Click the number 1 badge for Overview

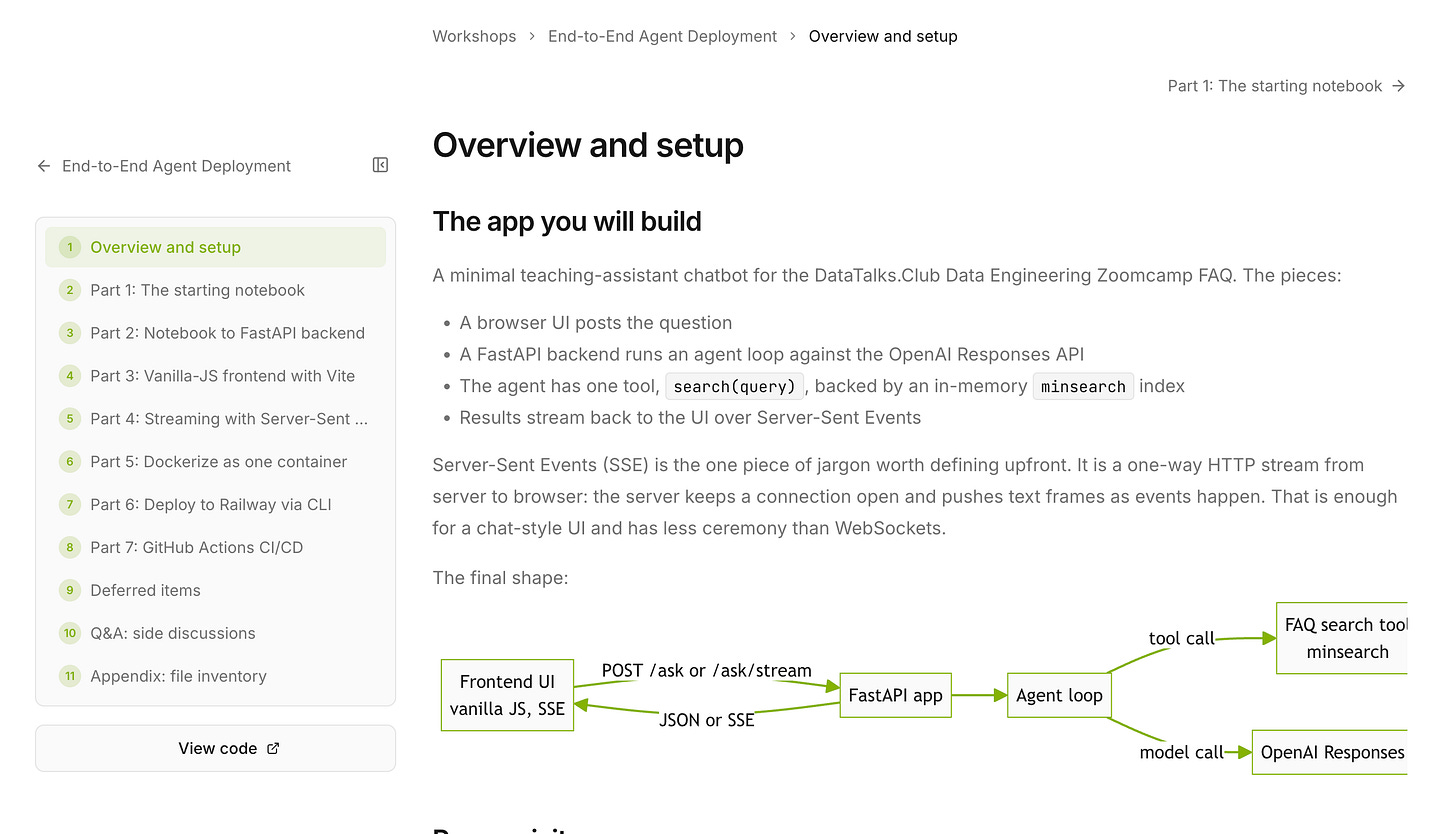[x=70, y=247]
